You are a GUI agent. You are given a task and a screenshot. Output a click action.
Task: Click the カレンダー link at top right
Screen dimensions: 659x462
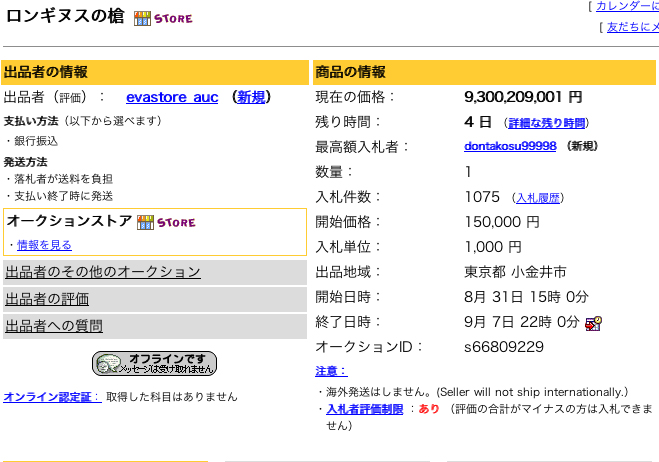(x=627, y=6)
